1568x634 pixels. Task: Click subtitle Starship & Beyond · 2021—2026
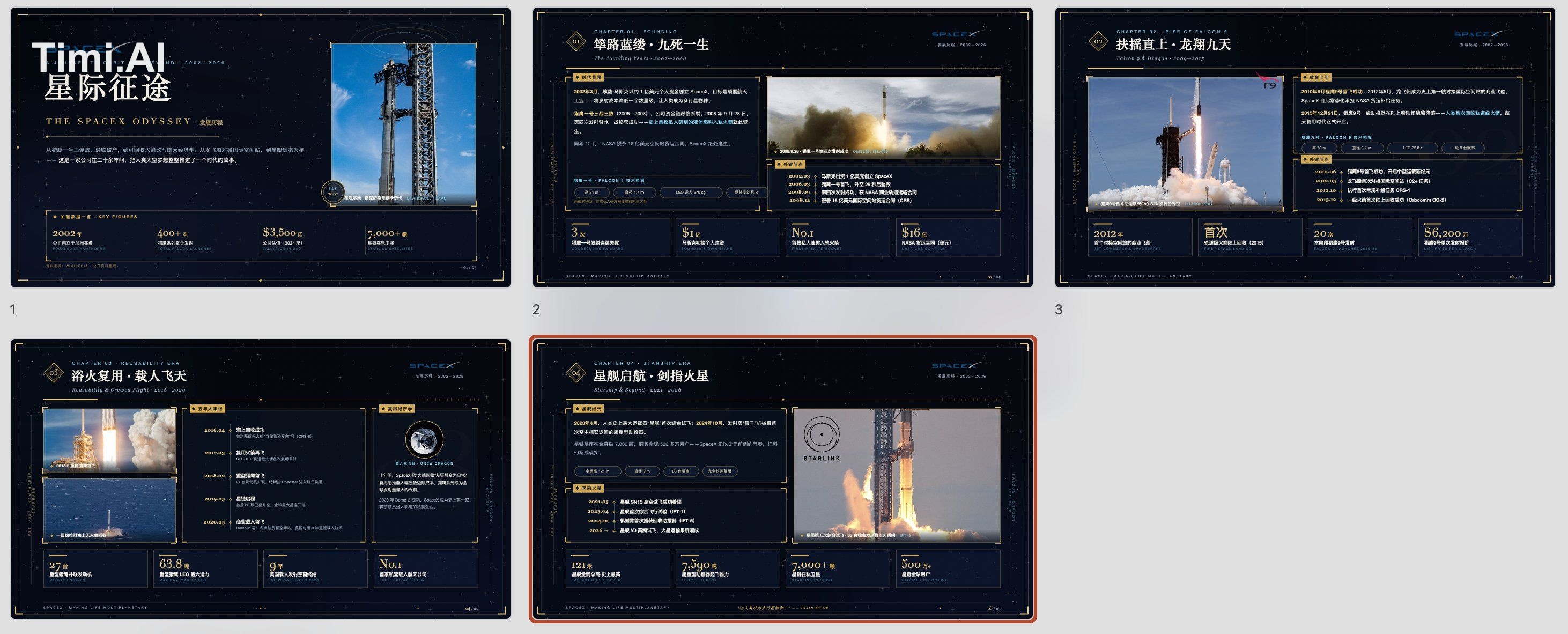(637, 390)
